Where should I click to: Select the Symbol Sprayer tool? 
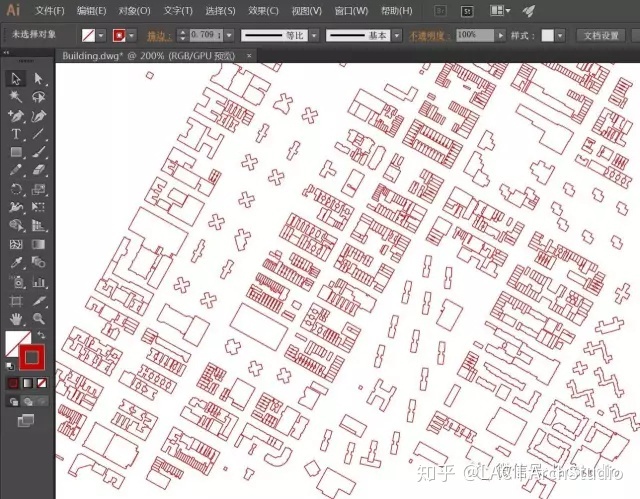pos(16,282)
